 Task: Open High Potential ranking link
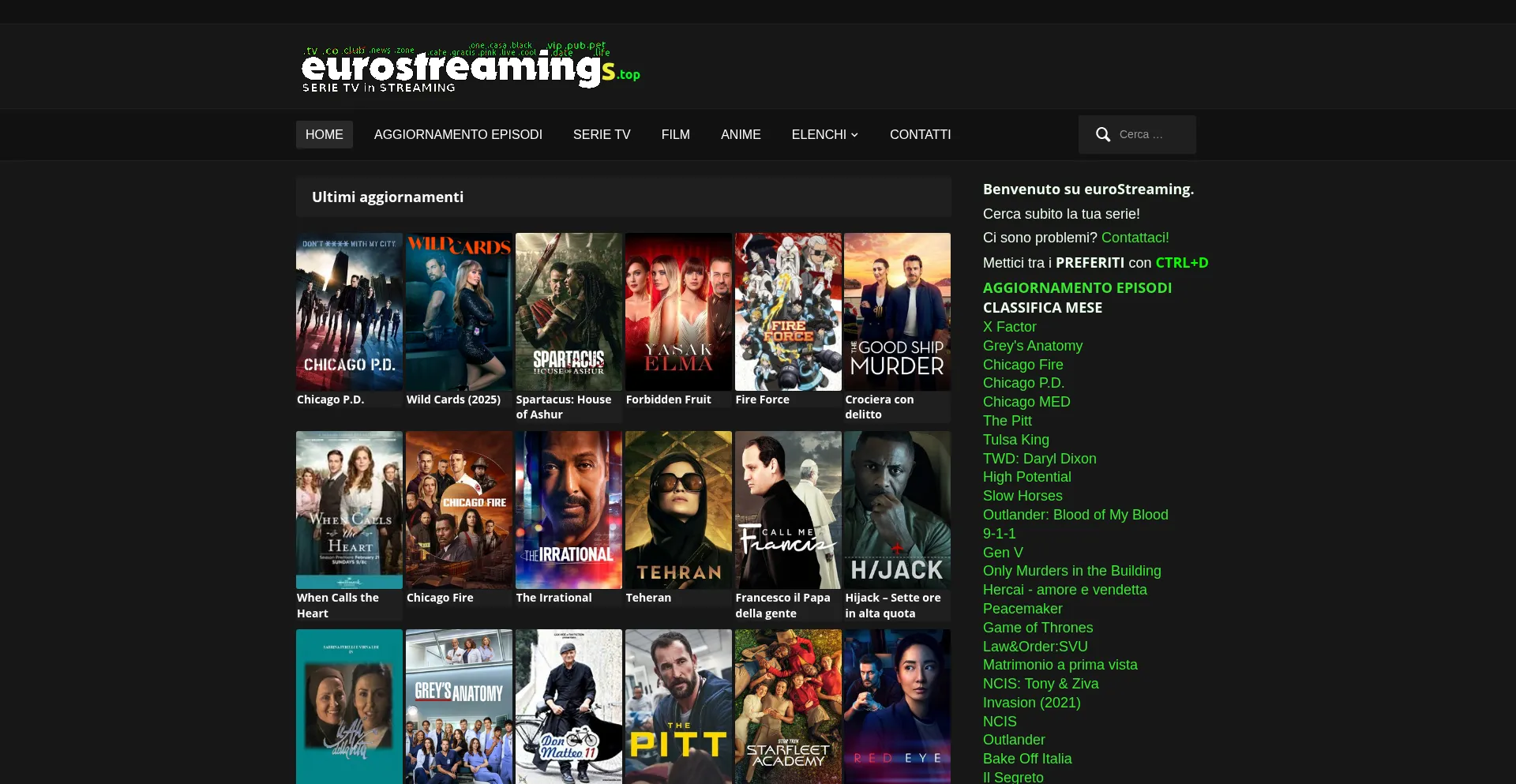(1027, 477)
